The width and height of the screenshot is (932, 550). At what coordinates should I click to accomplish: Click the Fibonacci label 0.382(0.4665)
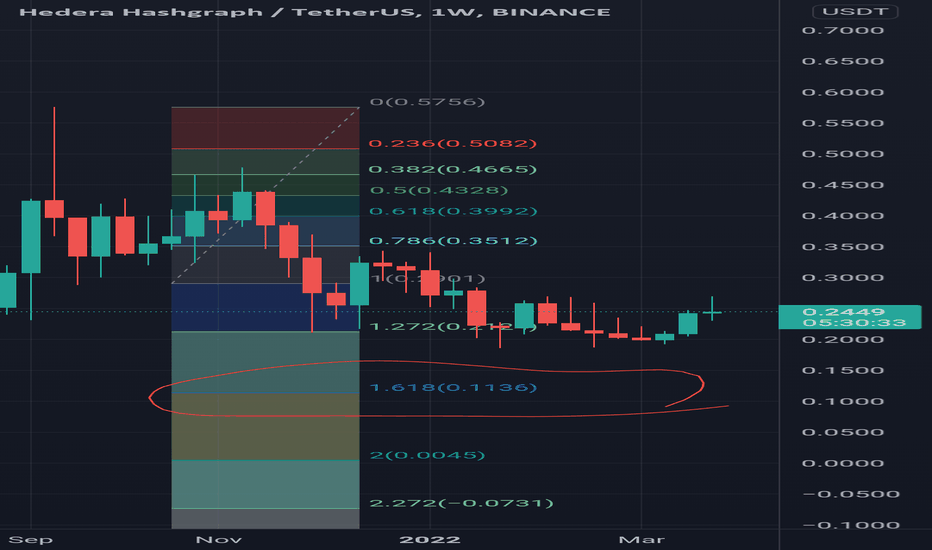click(452, 169)
